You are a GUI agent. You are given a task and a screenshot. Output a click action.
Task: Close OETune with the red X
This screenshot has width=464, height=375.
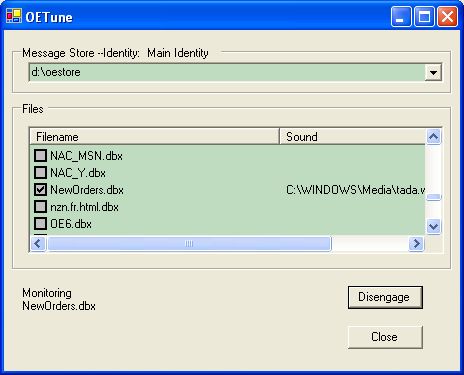tap(447, 16)
